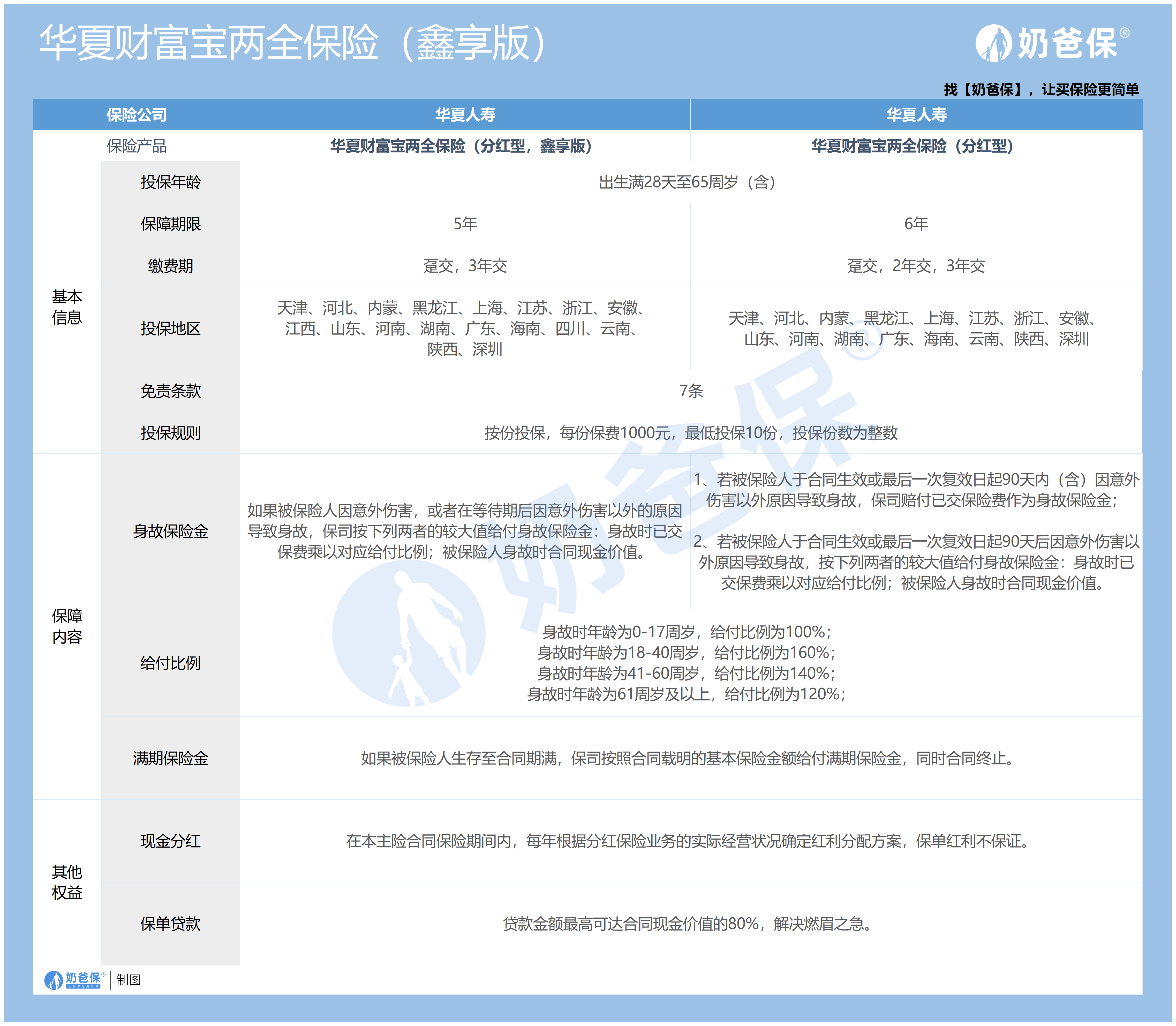Screen dimensions: 1176x1026
Task: Click the 基本信息 section label
Action: 67,308
